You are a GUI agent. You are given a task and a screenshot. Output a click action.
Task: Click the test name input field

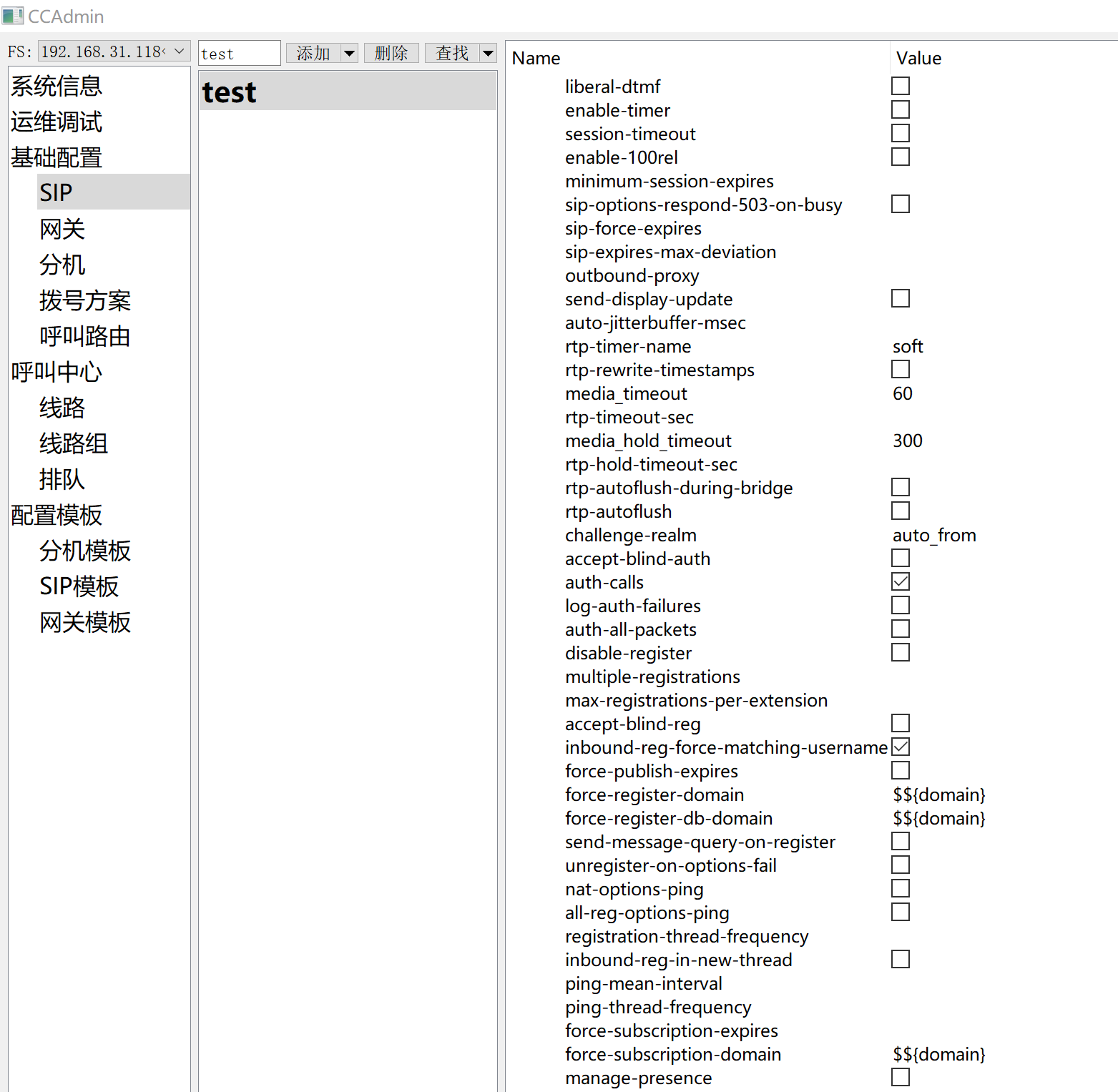[239, 54]
